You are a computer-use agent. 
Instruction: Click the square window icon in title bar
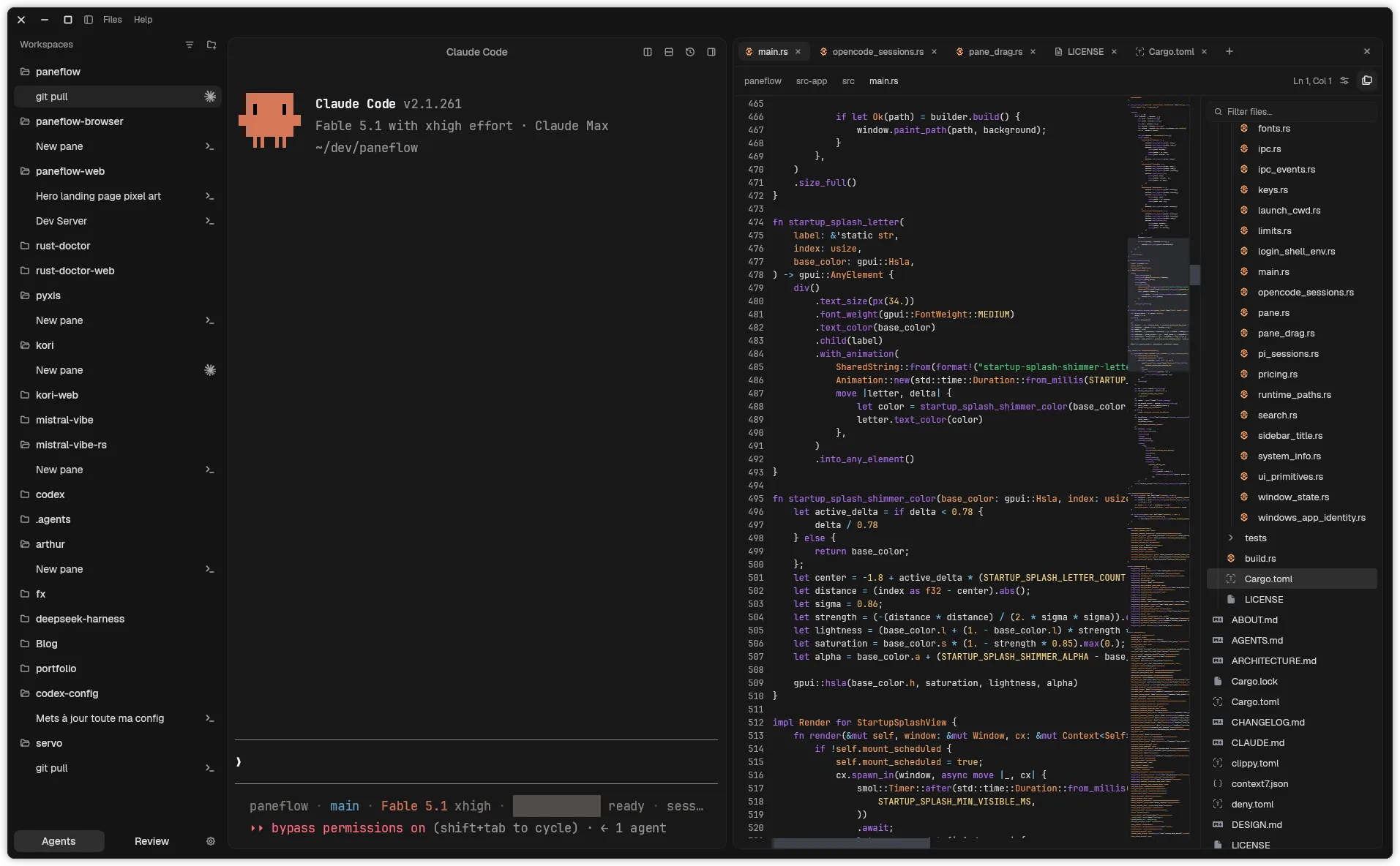[67, 20]
